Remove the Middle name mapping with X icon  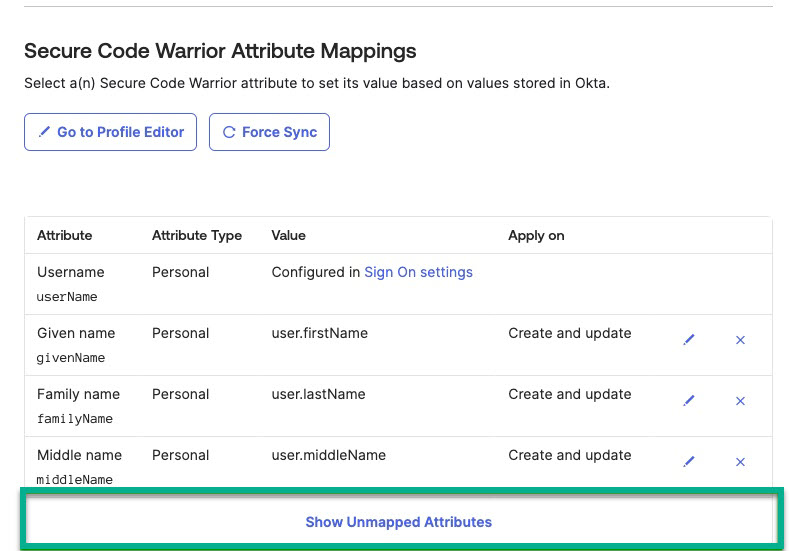[740, 462]
